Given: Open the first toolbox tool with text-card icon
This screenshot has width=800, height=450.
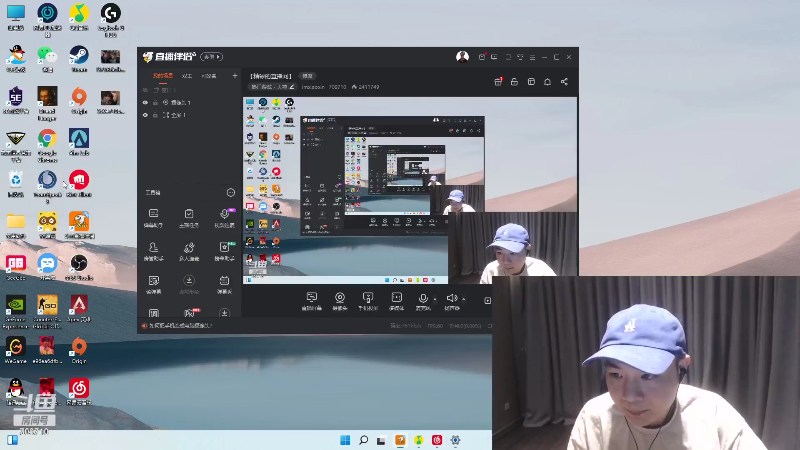Looking at the screenshot, I should 154,218.
